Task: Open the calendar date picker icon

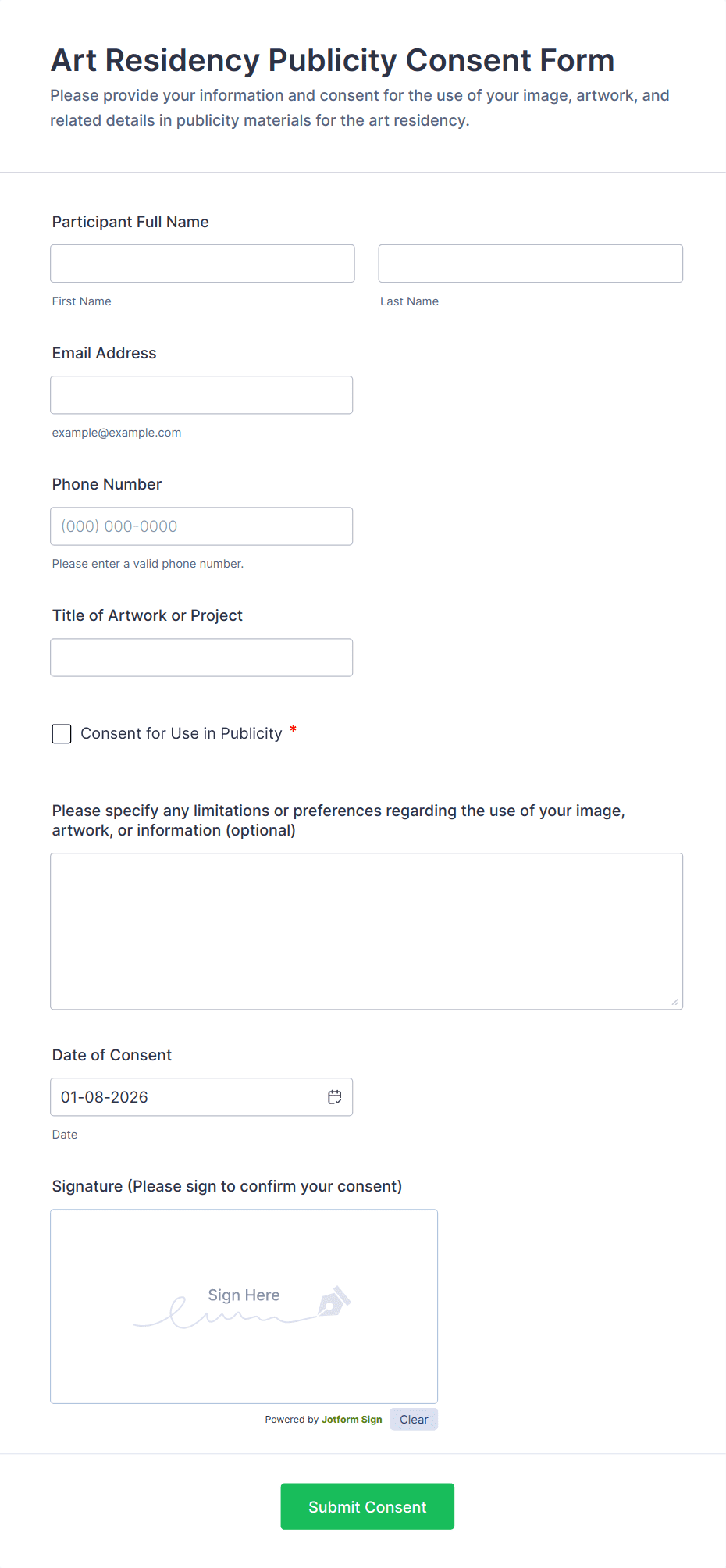Action: tap(335, 1097)
